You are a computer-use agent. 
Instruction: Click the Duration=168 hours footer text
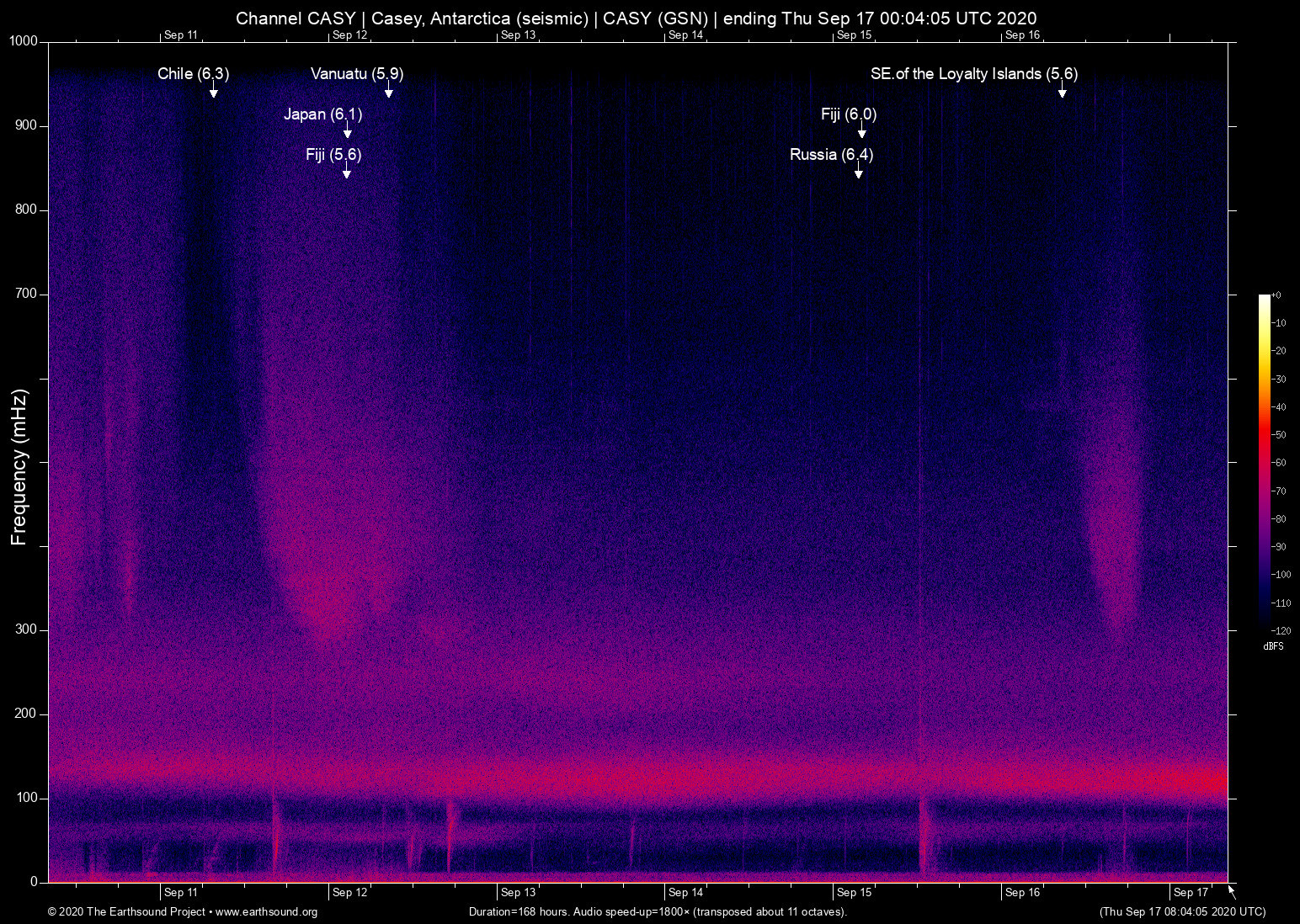[x=657, y=912]
